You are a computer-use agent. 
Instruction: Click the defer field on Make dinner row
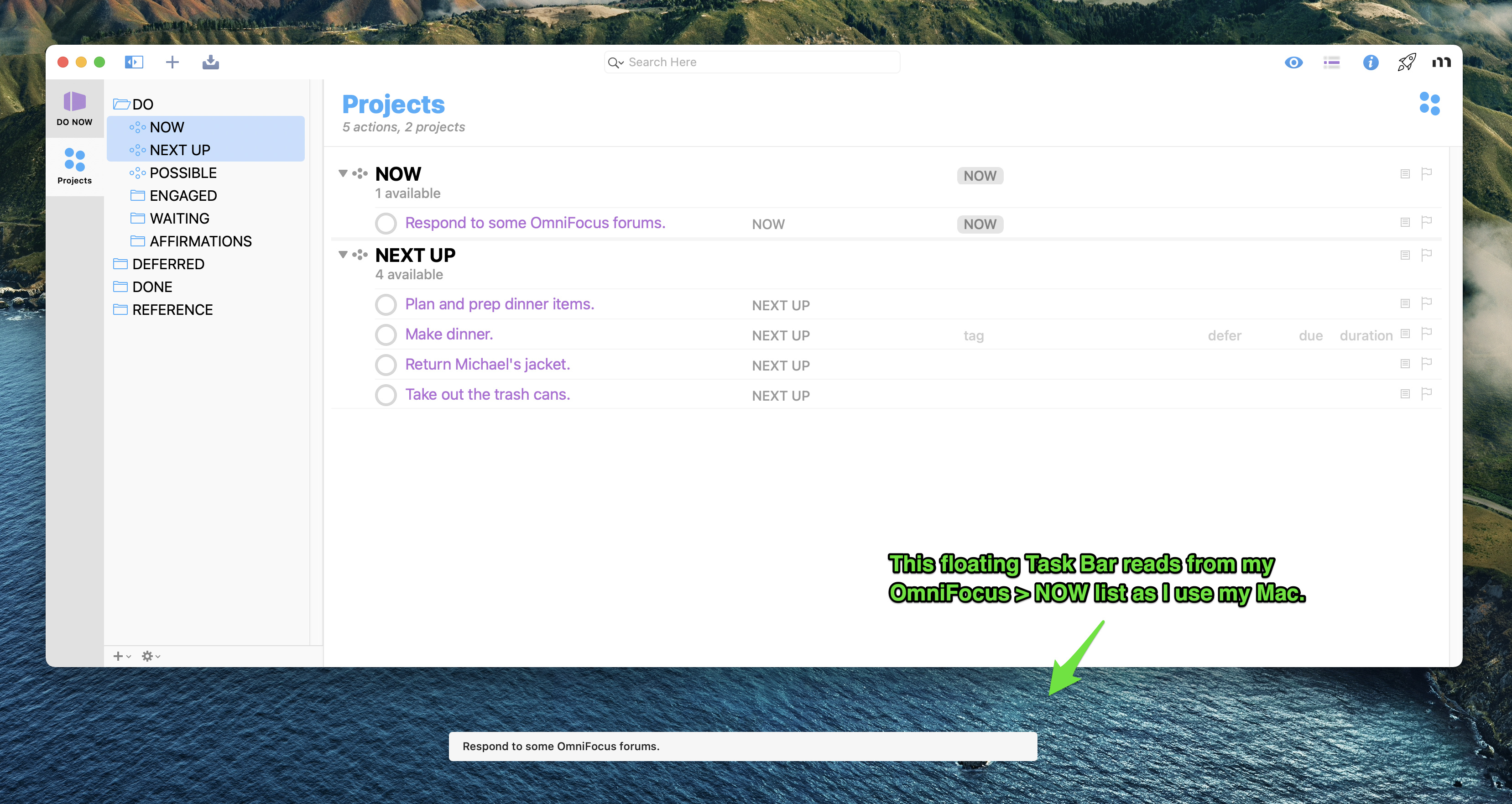coord(1225,336)
